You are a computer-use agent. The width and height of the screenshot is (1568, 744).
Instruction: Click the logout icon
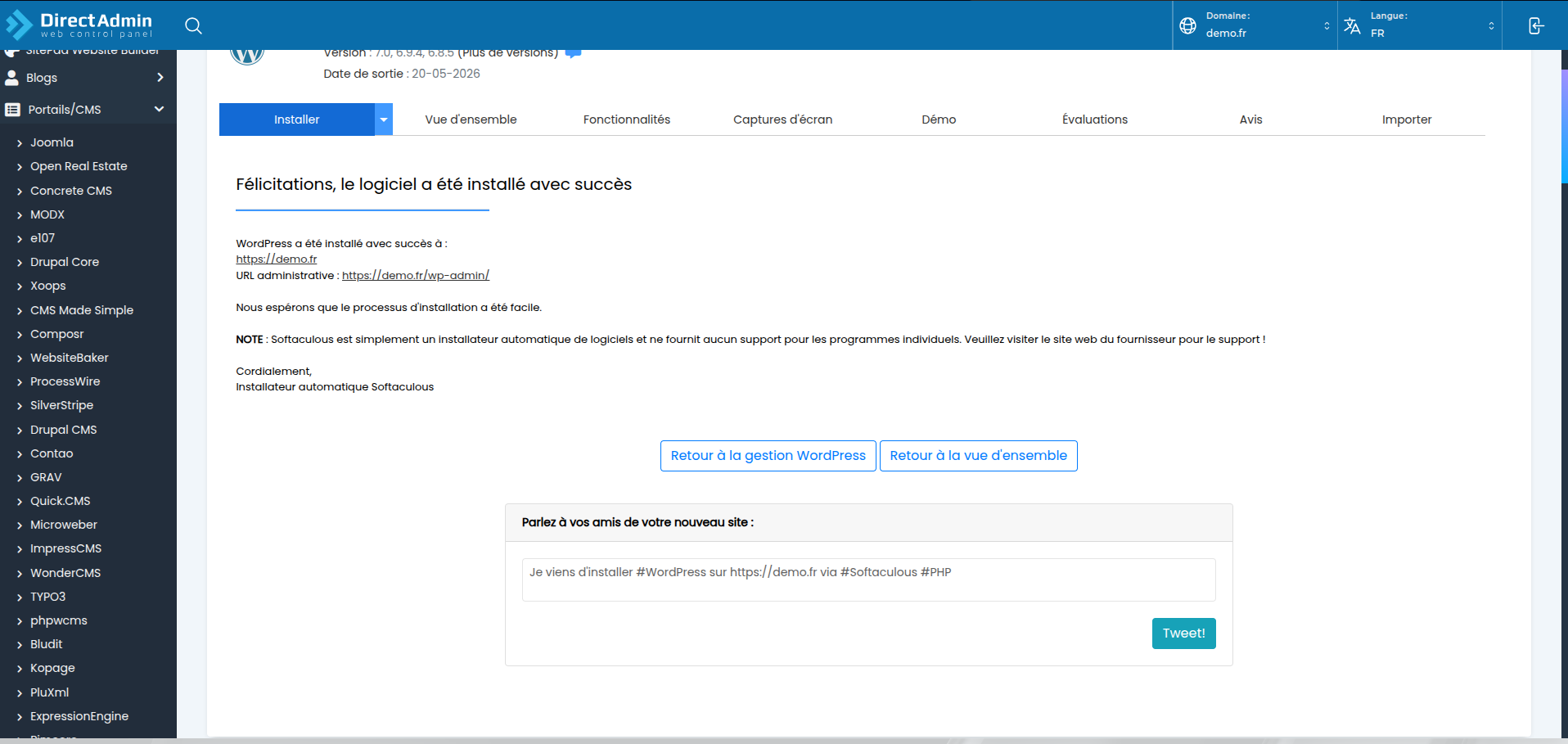click(x=1536, y=25)
